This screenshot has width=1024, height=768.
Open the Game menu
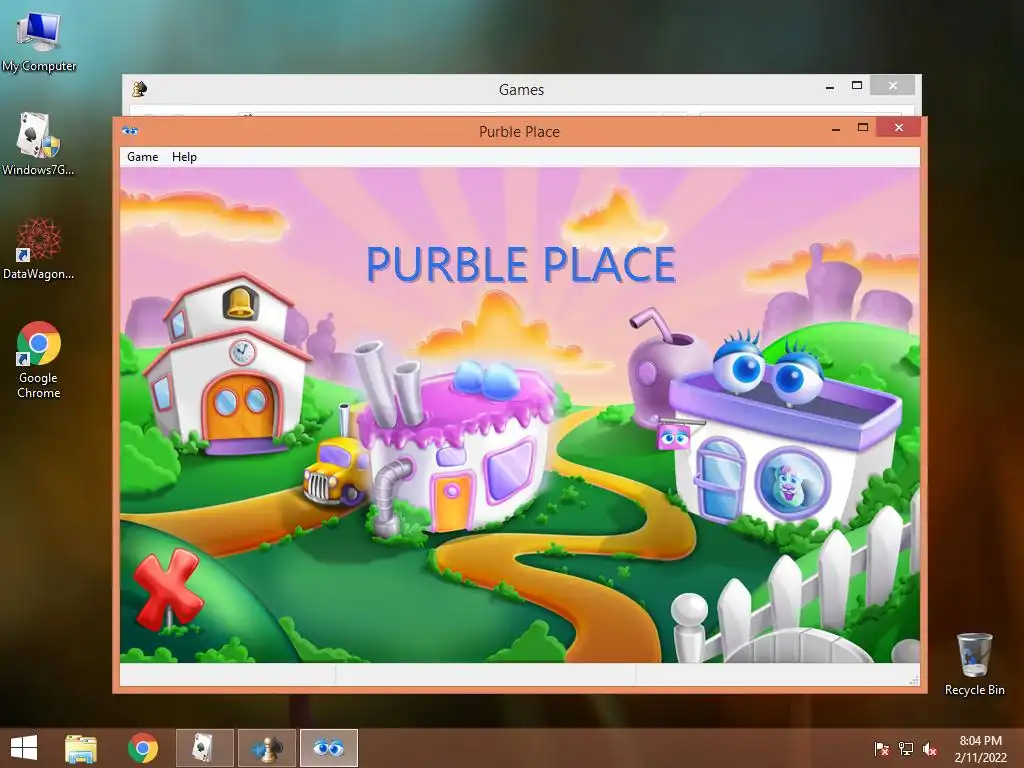142,157
